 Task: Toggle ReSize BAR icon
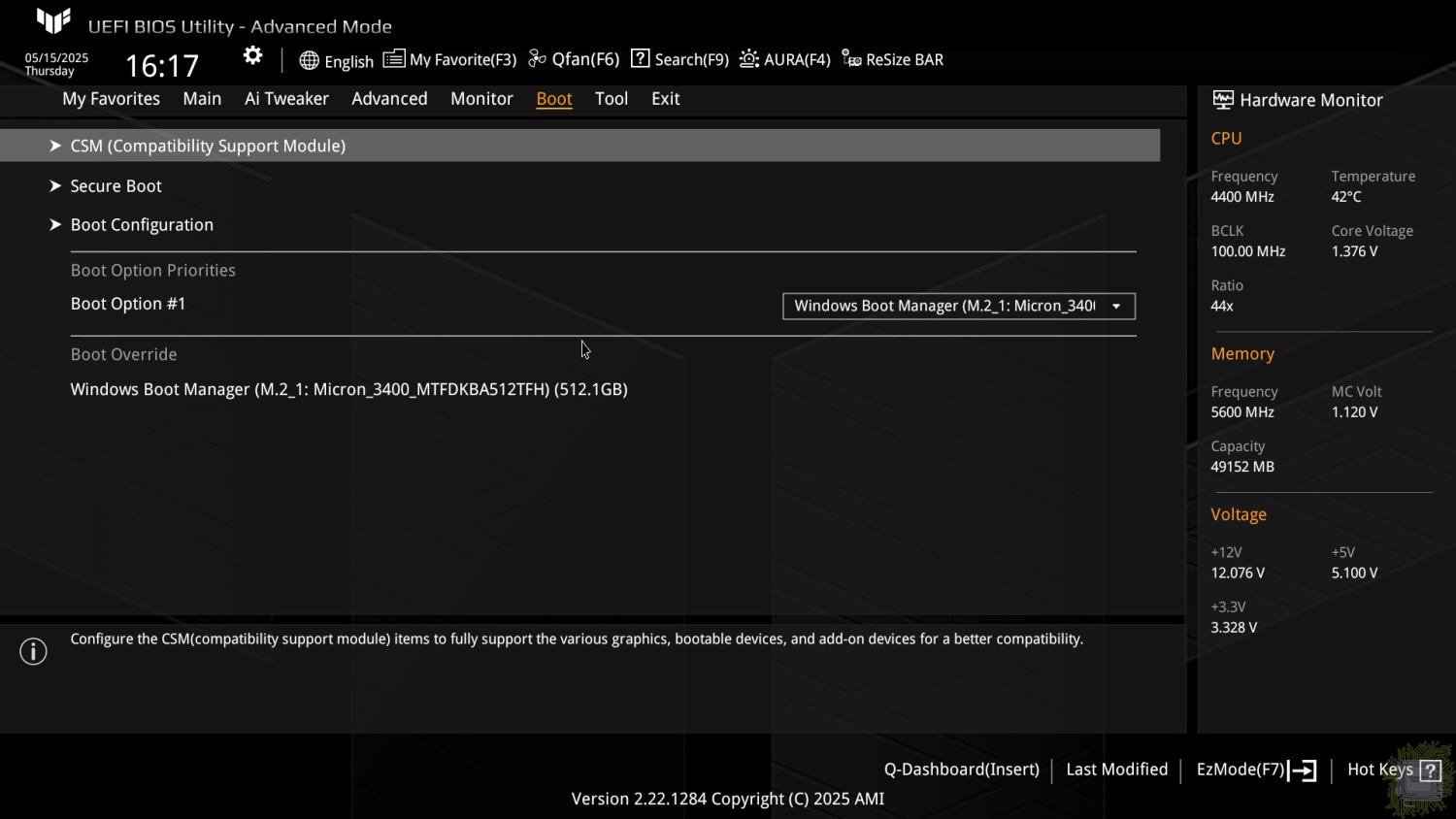point(851,59)
